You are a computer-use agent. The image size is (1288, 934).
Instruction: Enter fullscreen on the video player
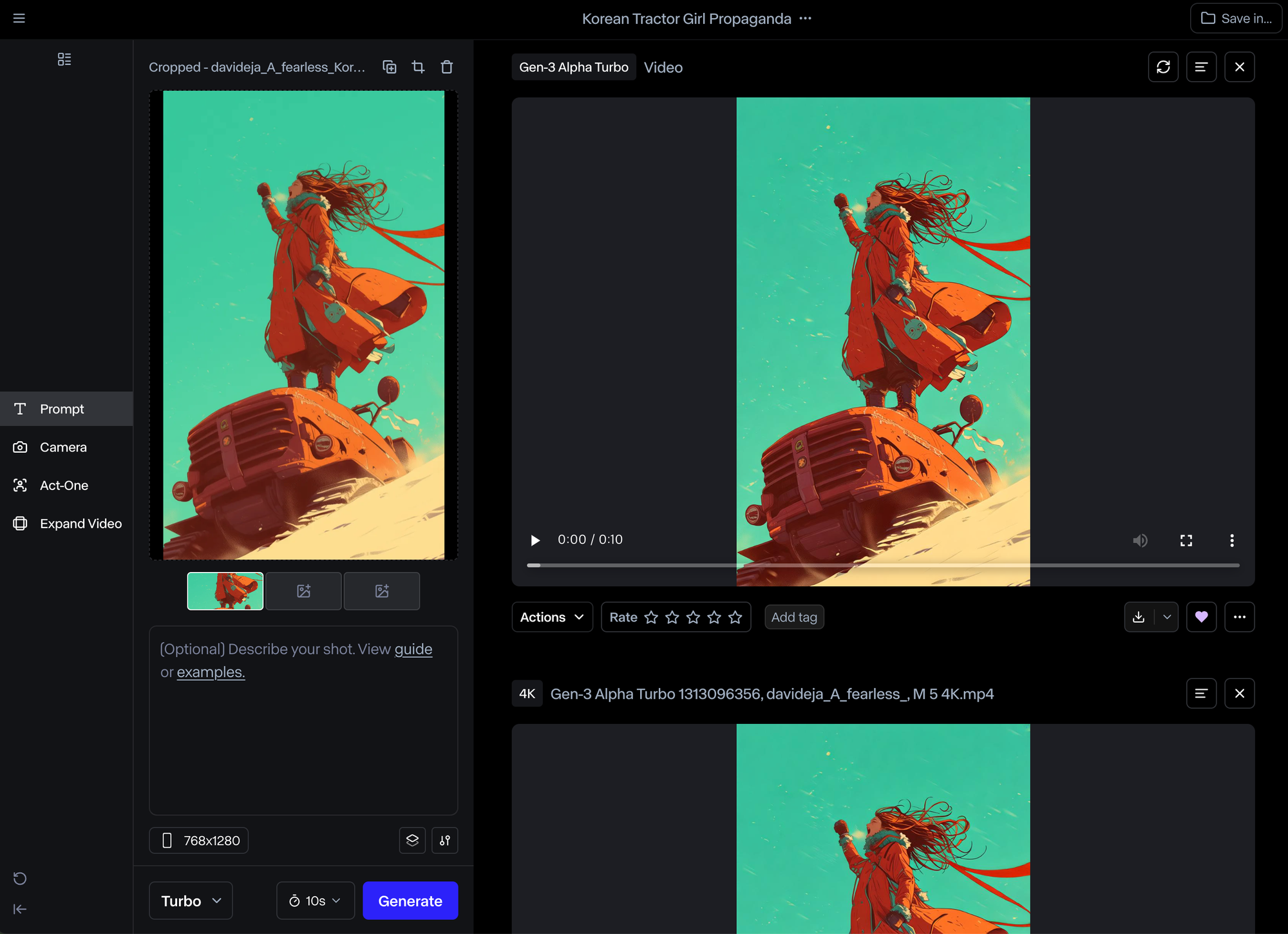pos(1186,540)
